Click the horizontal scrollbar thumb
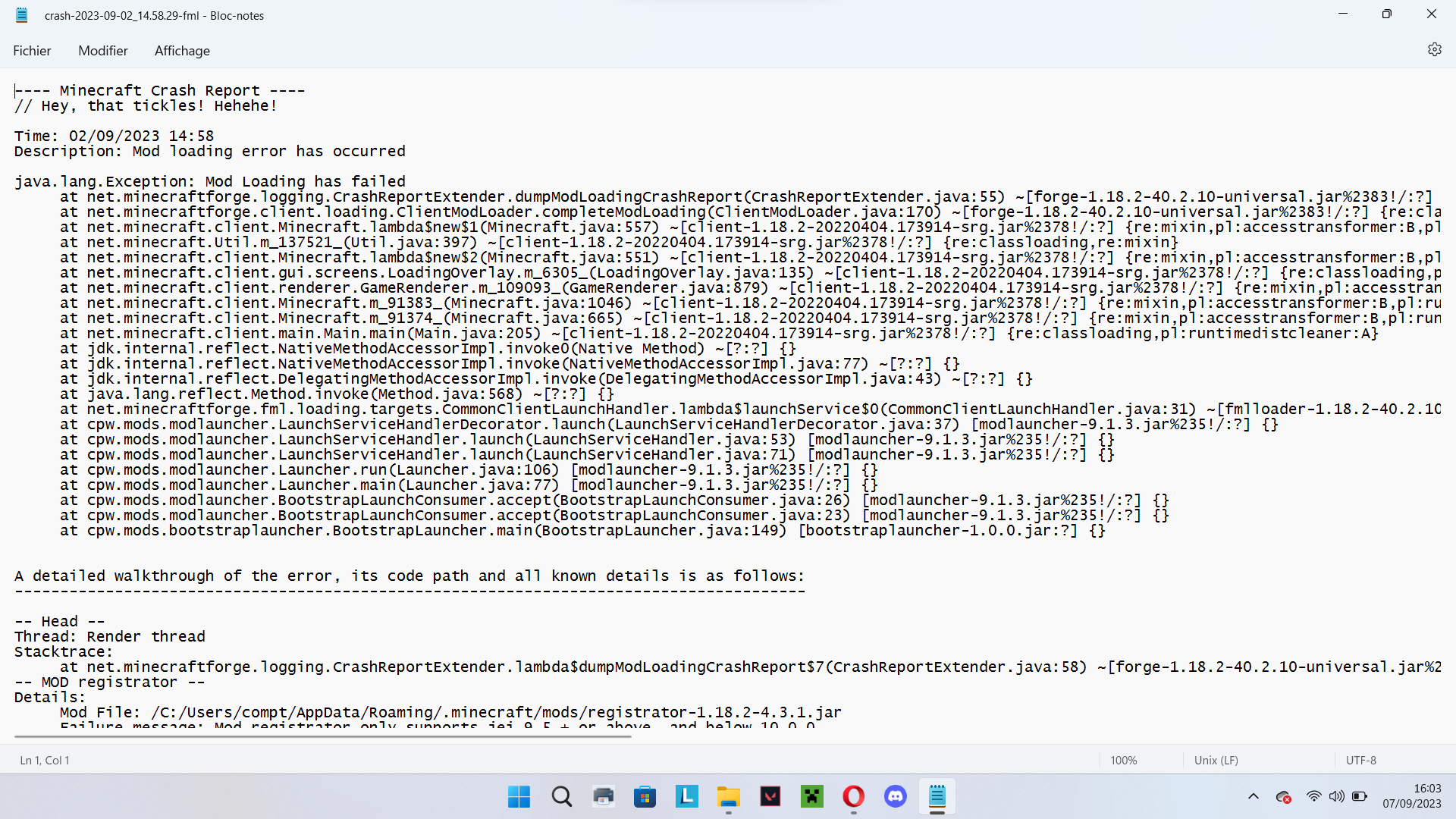Screen dimensions: 1456x819 tap(323, 736)
